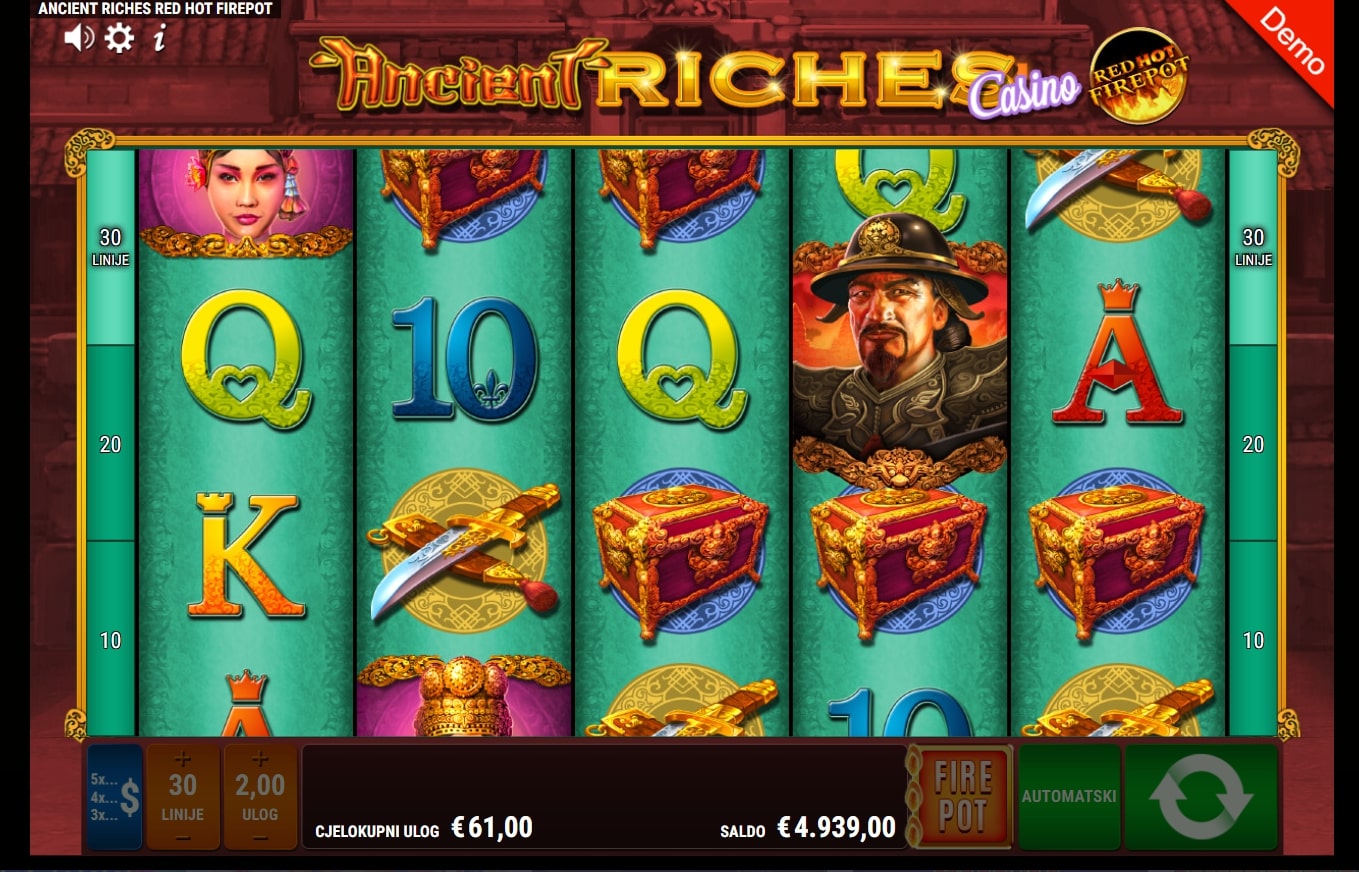This screenshot has width=1359, height=872.
Task: Decrease Ulog bet with the minus
Action: [260, 837]
